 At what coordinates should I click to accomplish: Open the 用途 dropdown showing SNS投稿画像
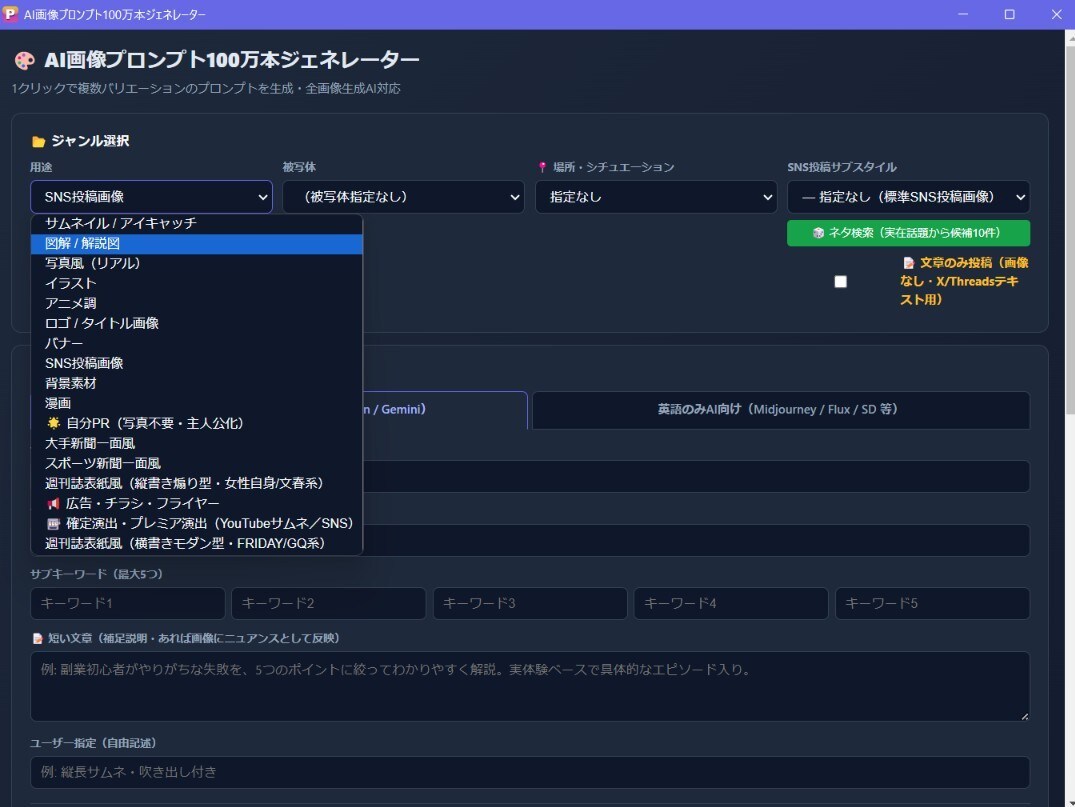coord(152,197)
